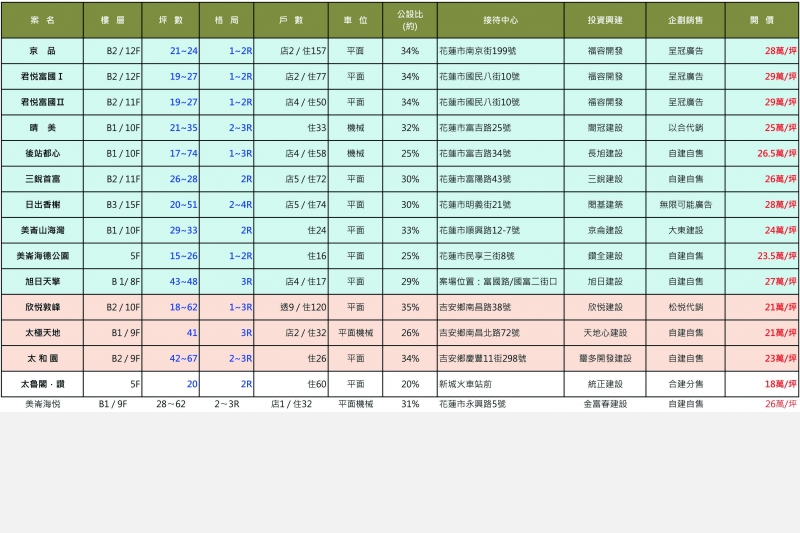
Task: Select the 旭日天擎 project name cell
Action: click(x=42, y=282)
